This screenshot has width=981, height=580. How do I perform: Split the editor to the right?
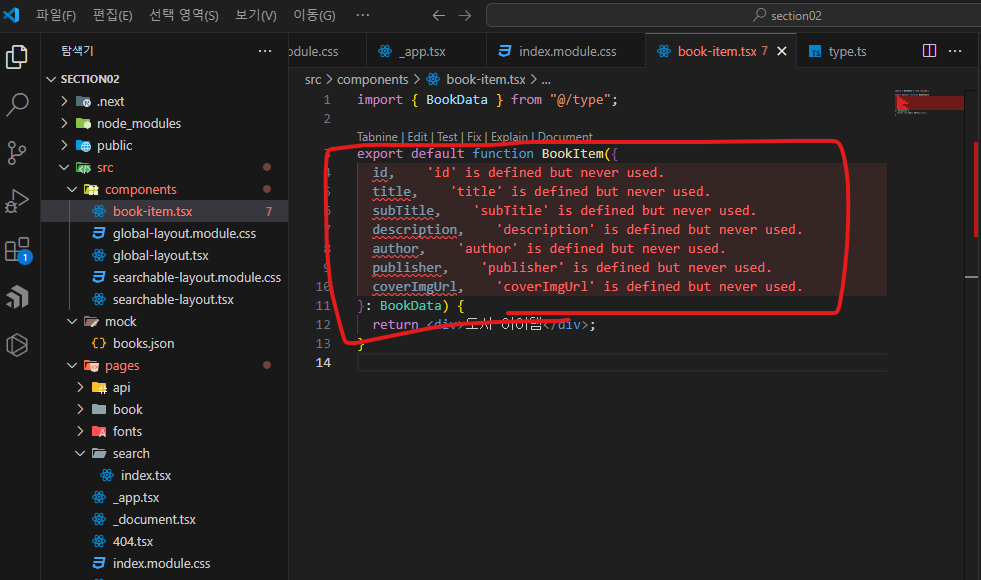930,51
